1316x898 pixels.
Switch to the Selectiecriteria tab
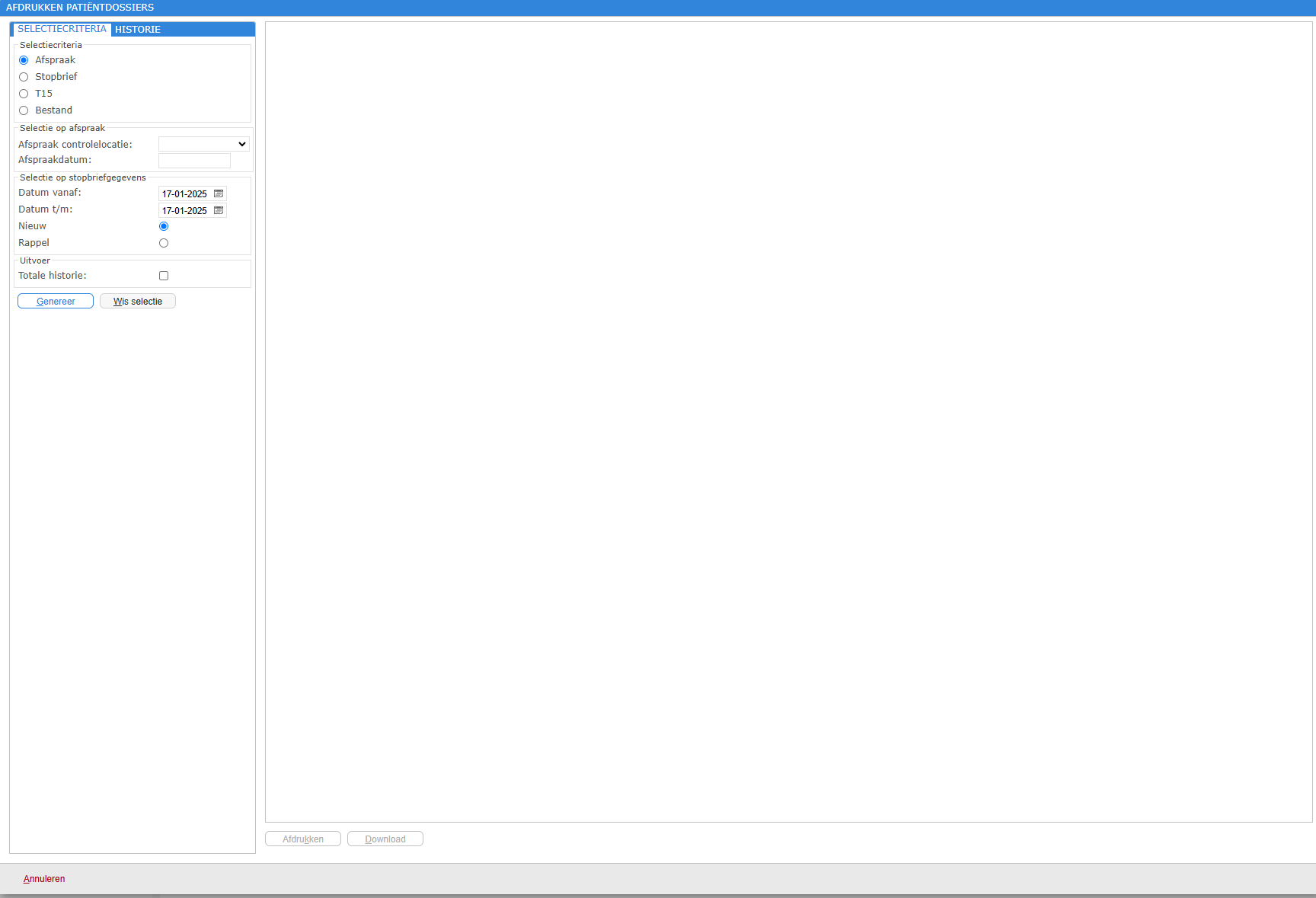click(x=62, y=29)
